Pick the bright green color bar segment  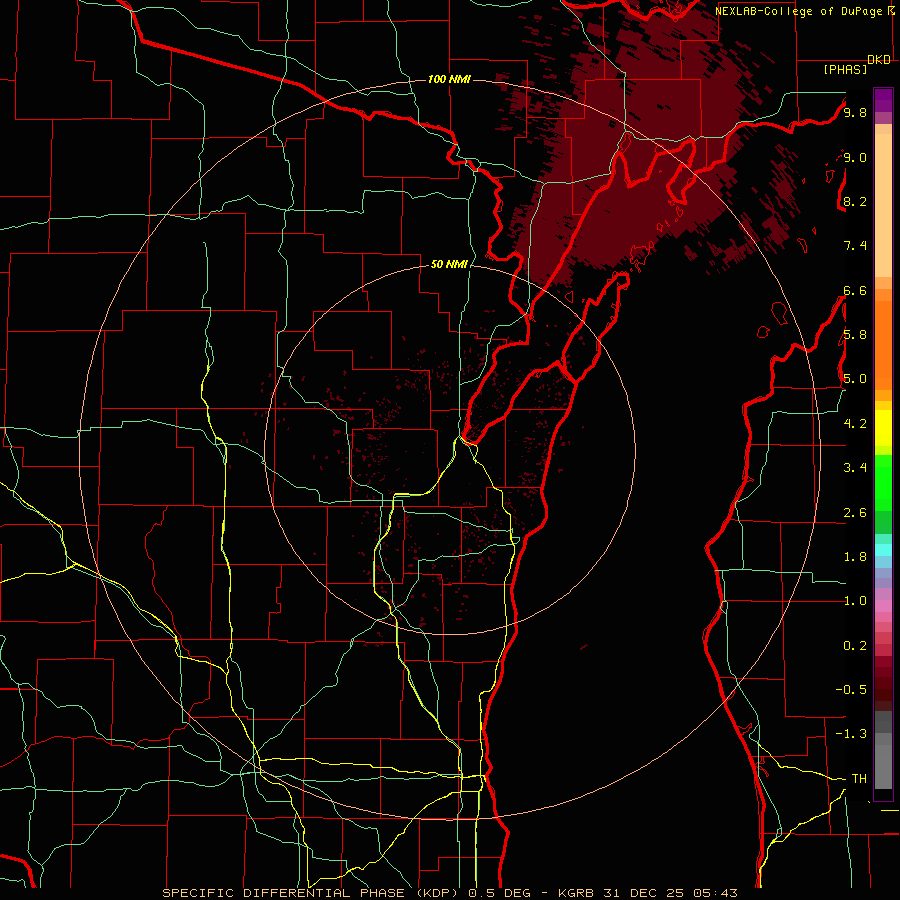point(883,483)
